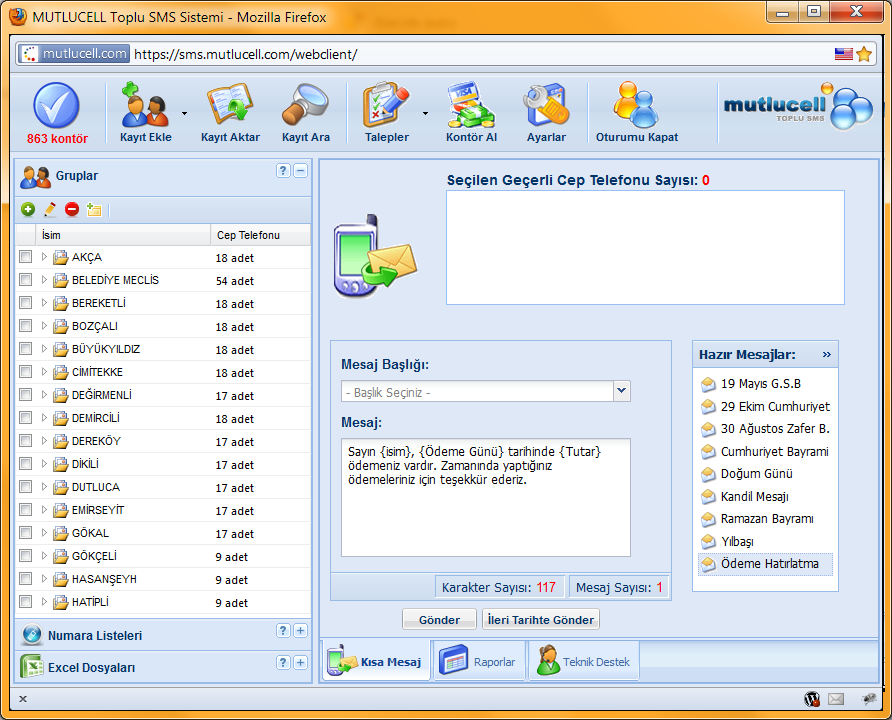The width and height of the screenshot is (892, 720).
Task: Click inside the Mesaj text area
Action: point(486,498)
